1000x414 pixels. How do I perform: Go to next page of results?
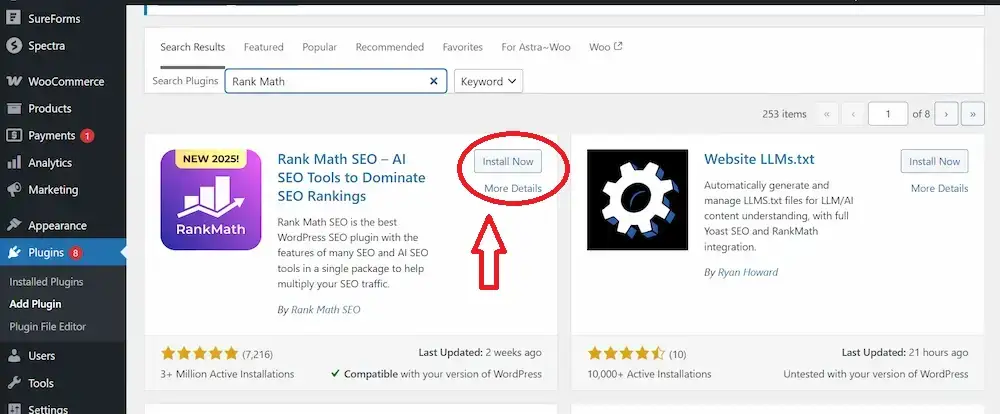click(947, 114)
